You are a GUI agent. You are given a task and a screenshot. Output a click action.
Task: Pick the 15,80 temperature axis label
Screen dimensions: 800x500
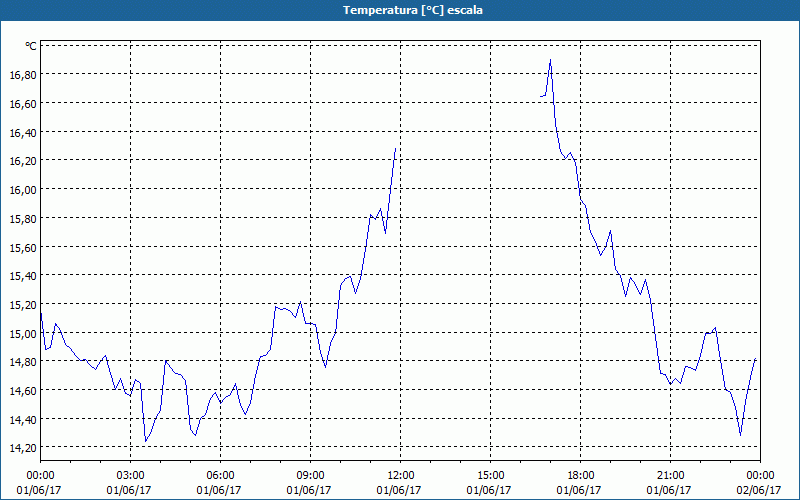(x=23, y=218)
